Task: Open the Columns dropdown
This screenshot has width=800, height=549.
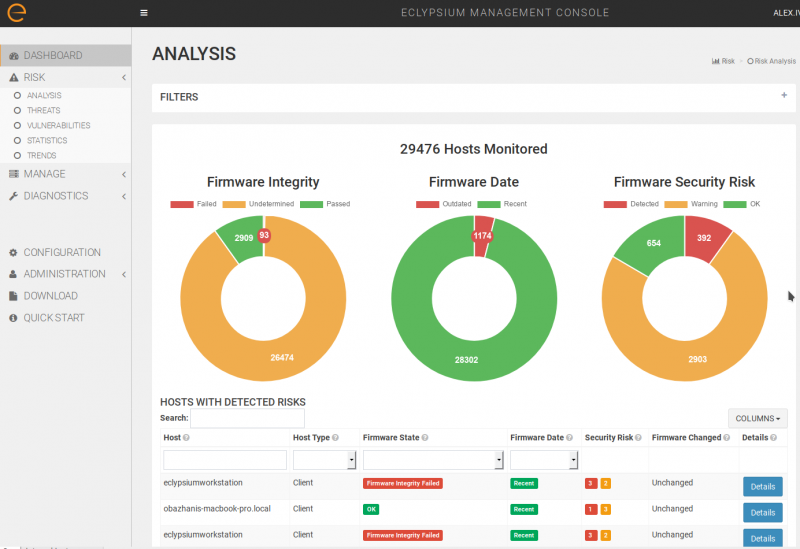Action: [757, 418]
